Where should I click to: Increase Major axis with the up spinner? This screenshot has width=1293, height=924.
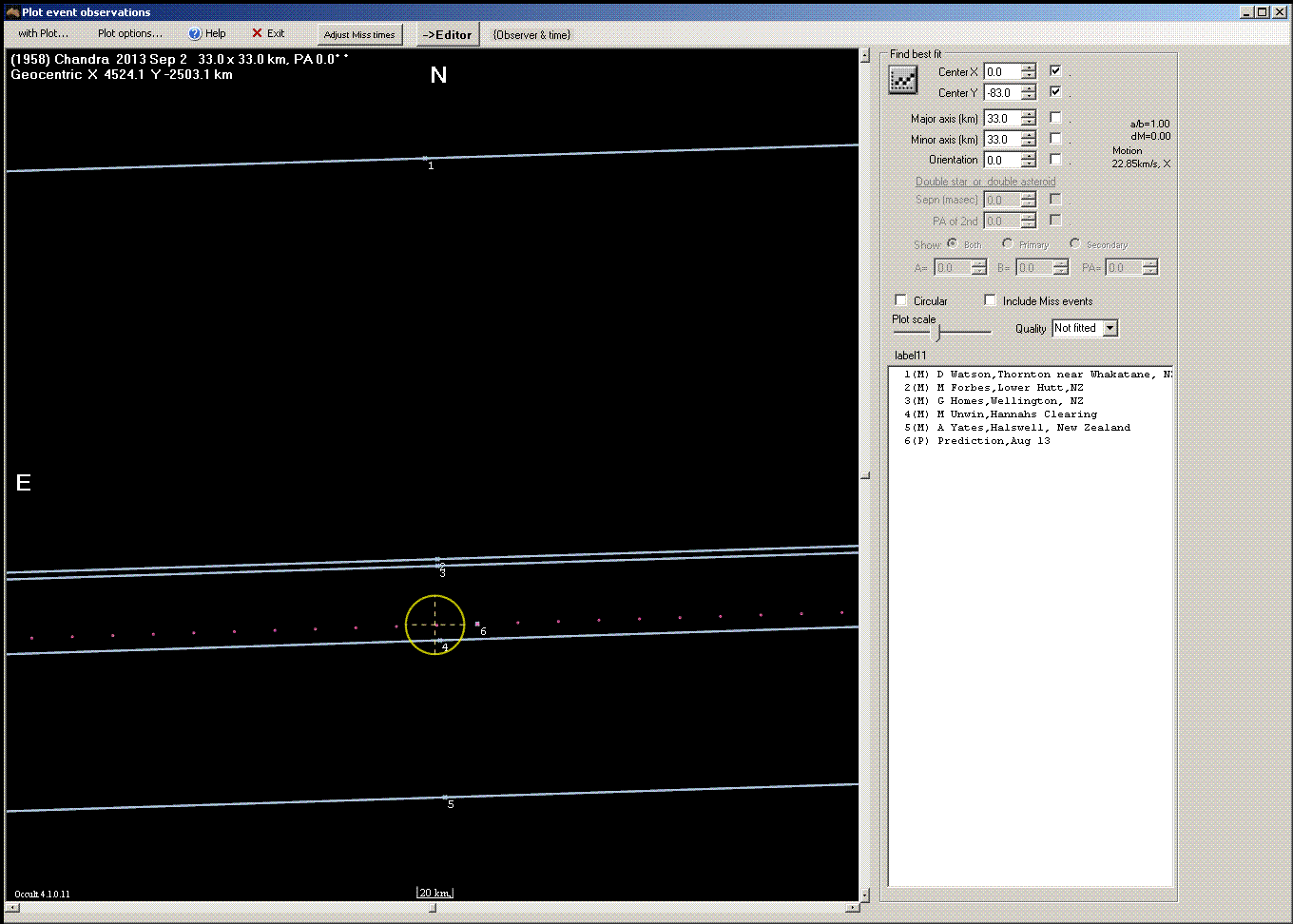(1029, 115)
